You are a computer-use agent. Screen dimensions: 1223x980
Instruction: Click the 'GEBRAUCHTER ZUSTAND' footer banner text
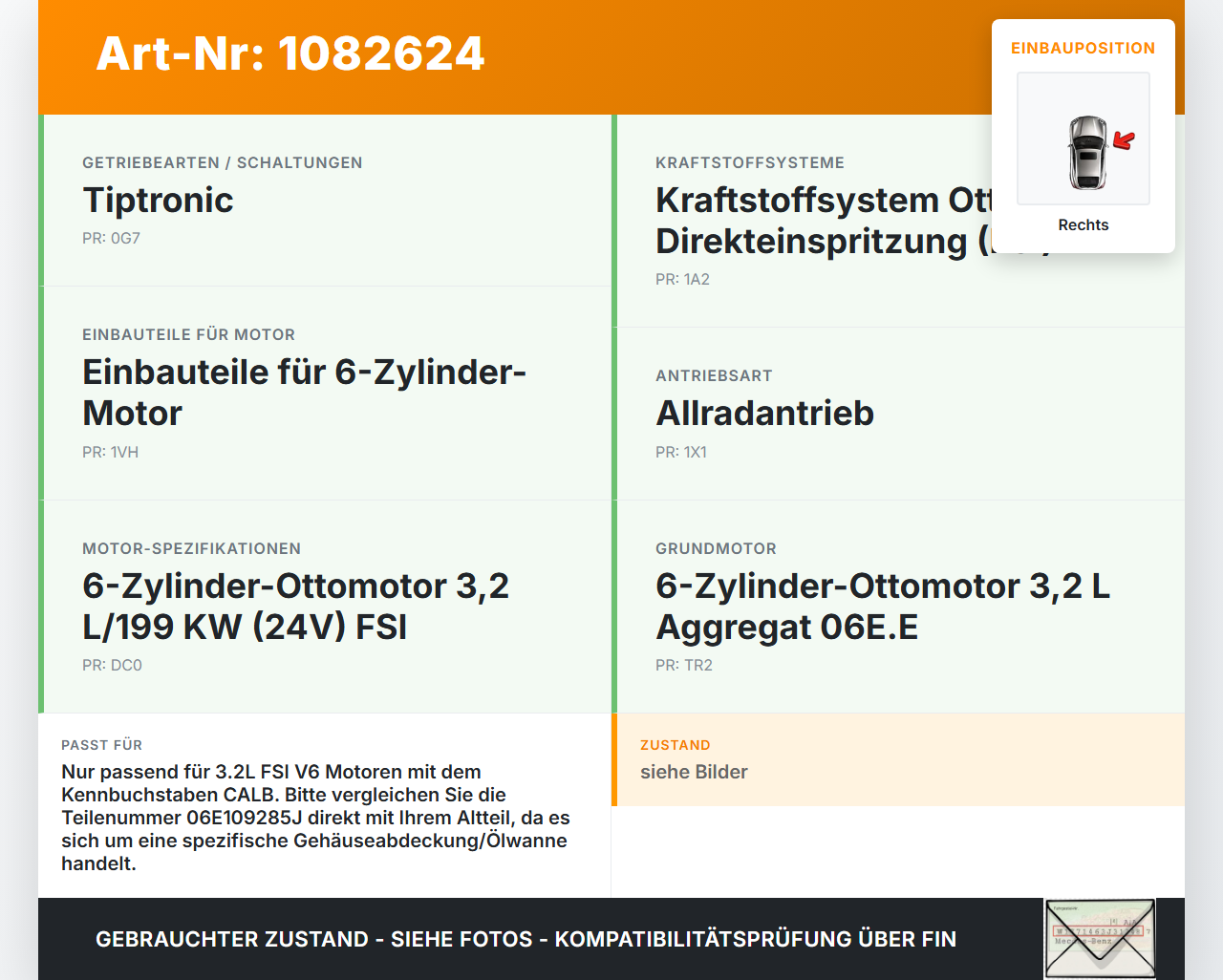pyautogui.click(x=526, y=939)
